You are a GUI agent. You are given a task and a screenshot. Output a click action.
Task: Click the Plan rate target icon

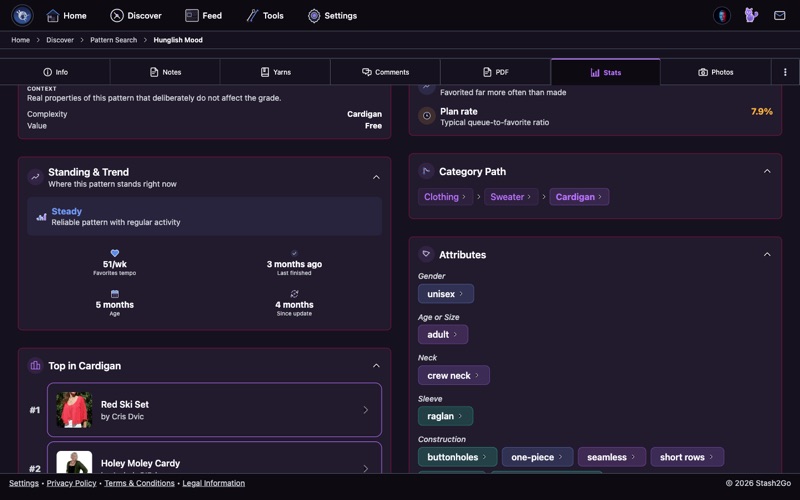427,116
